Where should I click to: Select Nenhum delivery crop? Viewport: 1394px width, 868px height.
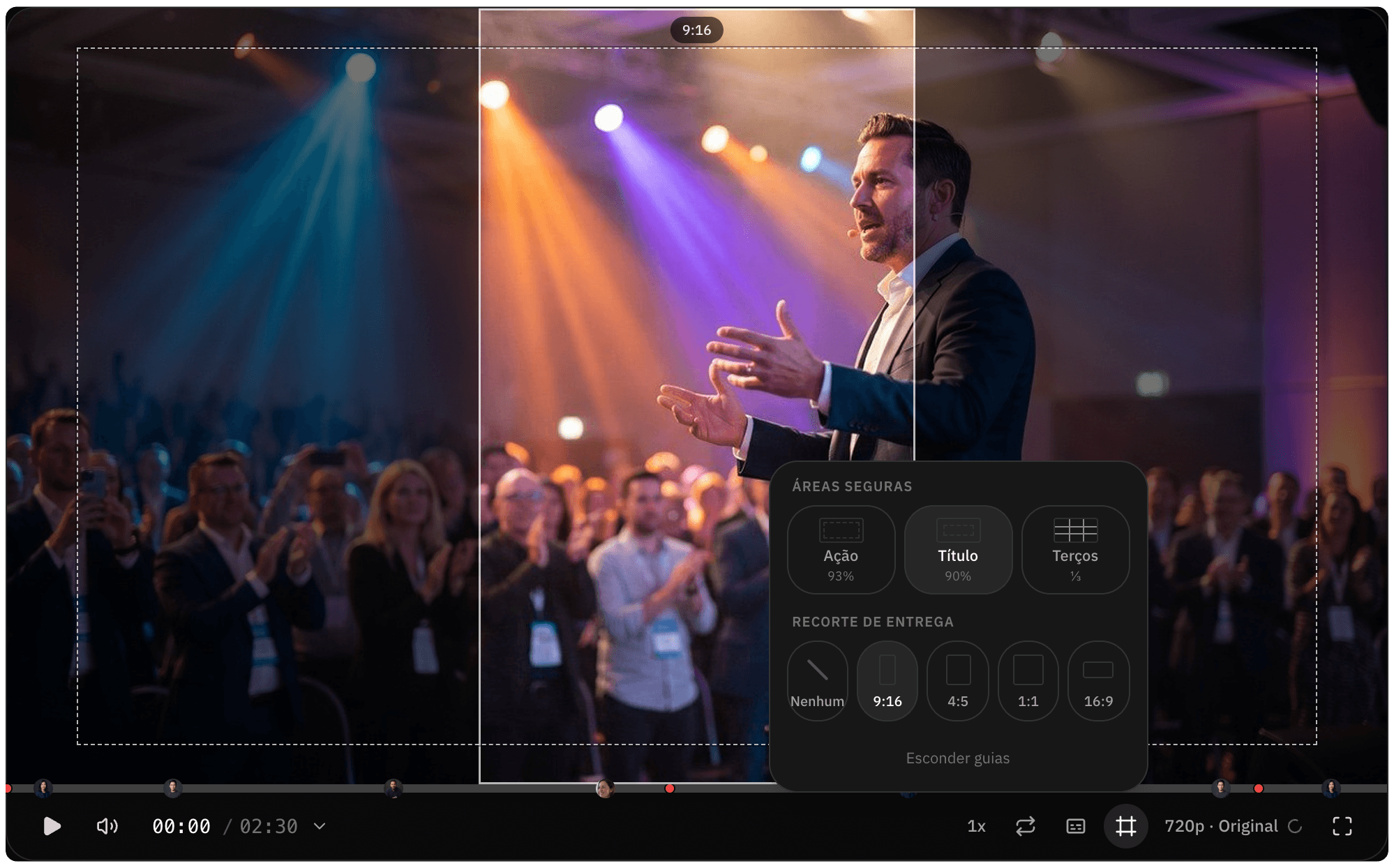(x=817, y=681)
